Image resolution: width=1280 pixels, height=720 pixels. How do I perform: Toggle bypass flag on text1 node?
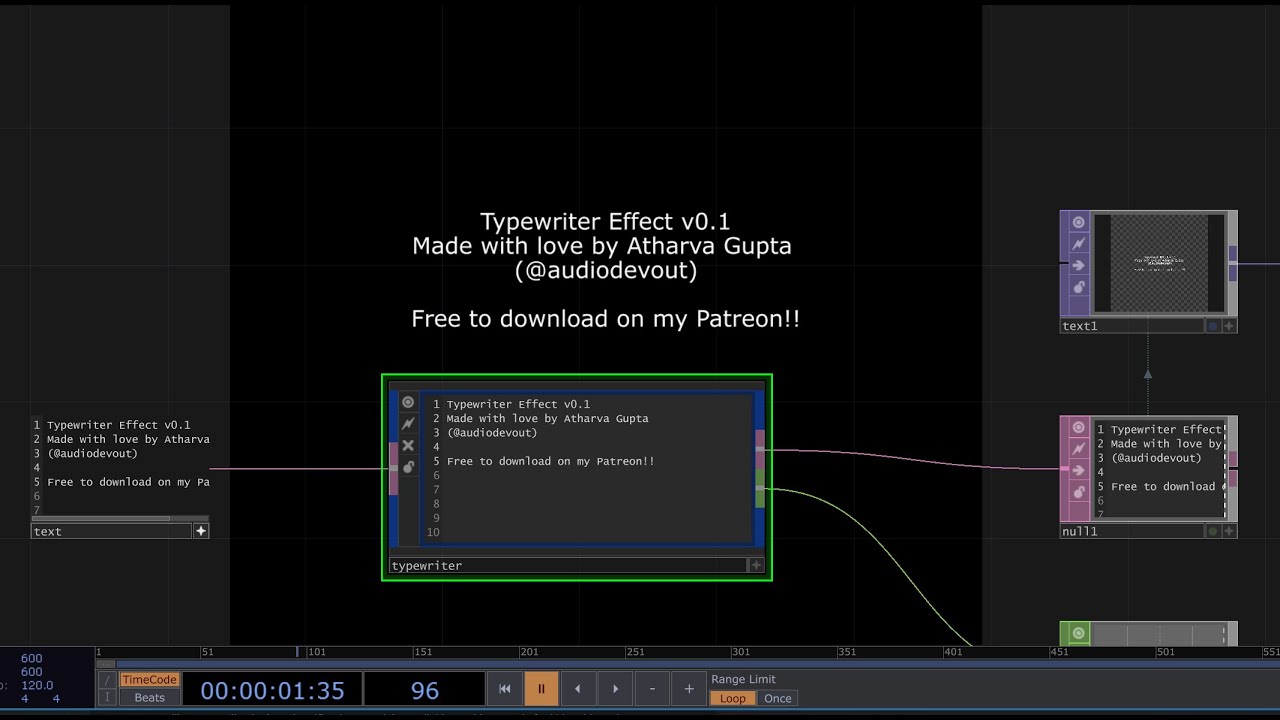(x=1079, y=244)
